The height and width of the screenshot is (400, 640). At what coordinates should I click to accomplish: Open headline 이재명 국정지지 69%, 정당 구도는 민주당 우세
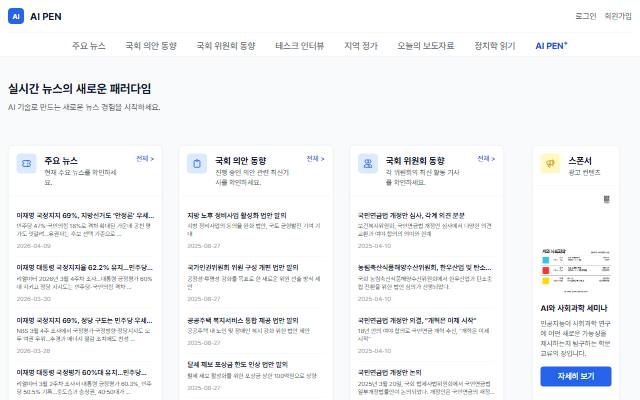(x=84, y=320)
